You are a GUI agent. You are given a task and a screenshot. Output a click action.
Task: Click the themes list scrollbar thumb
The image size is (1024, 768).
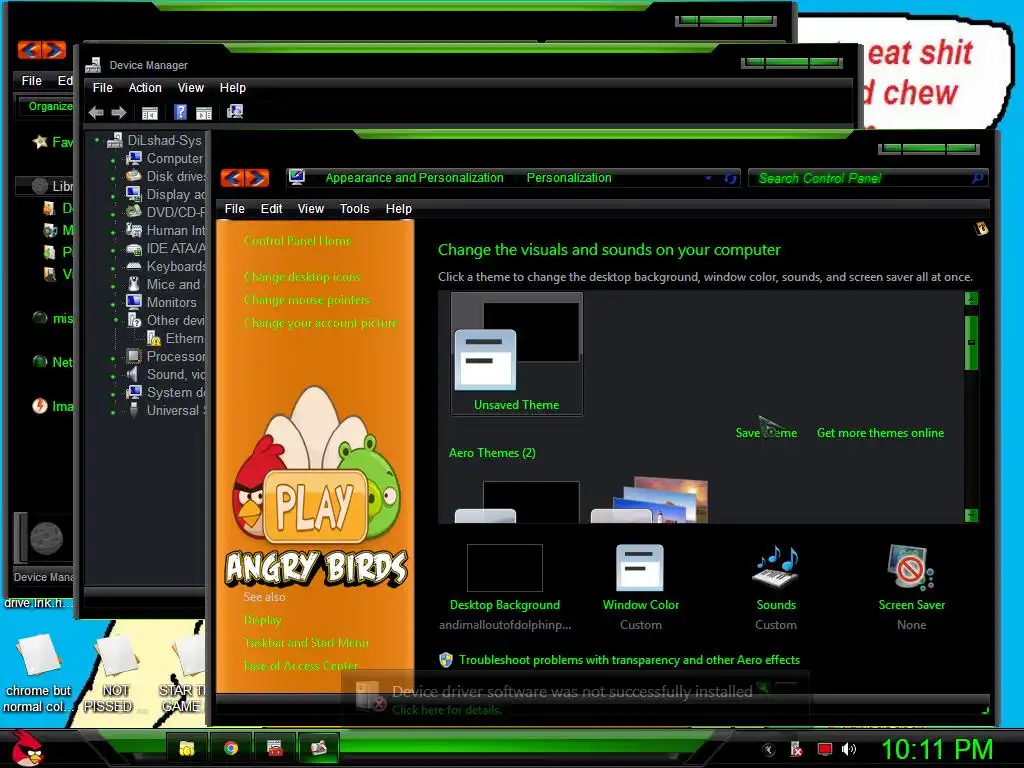coord(971,343)
